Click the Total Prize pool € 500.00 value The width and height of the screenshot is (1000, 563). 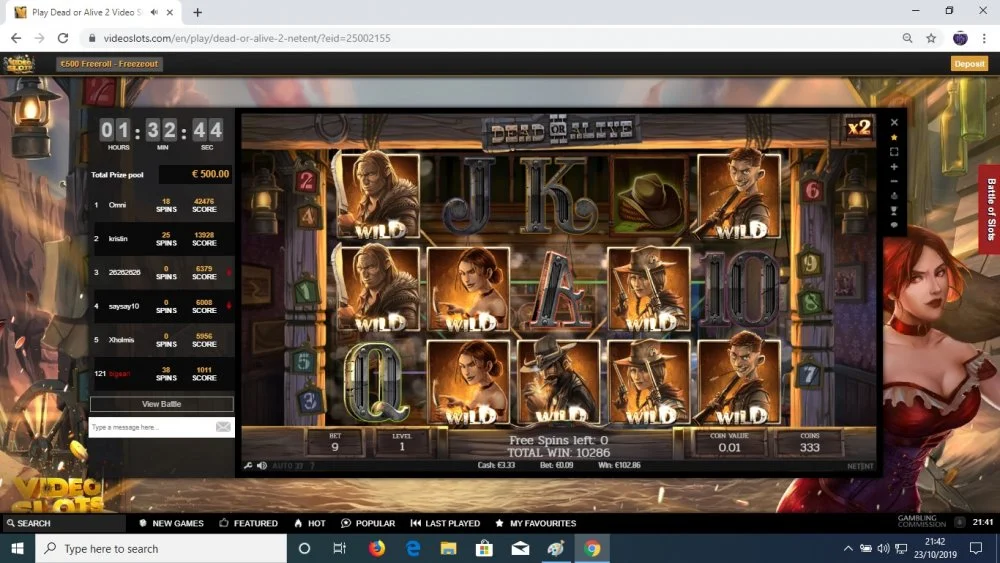pyautogui.click(x=195, y=174)
